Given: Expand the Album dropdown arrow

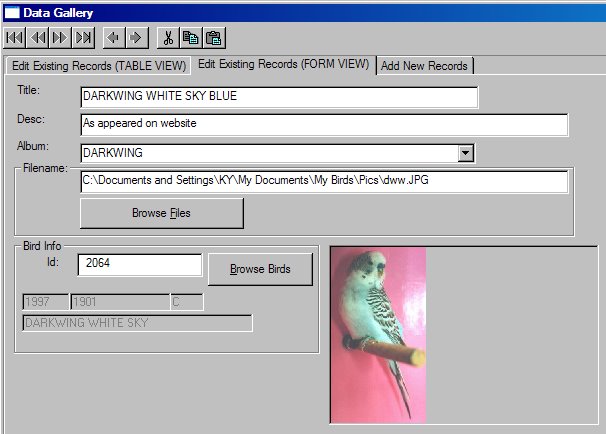Looking at the screenshot, I should pos(466,153).
